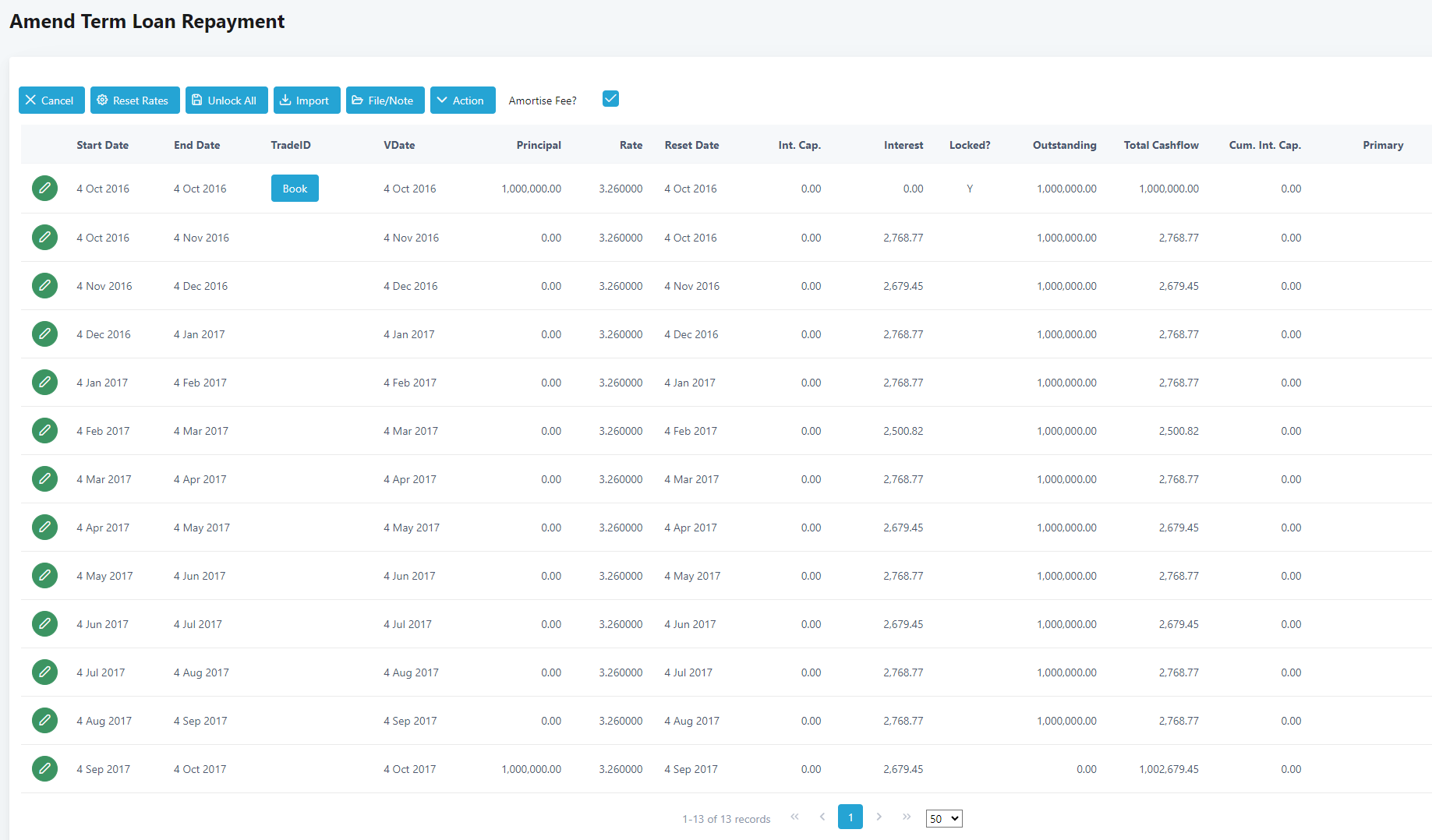Screen dimensions: 1432x840
Task: Cancel the loan repayment amendment
Action: click(x=51, y=101)
